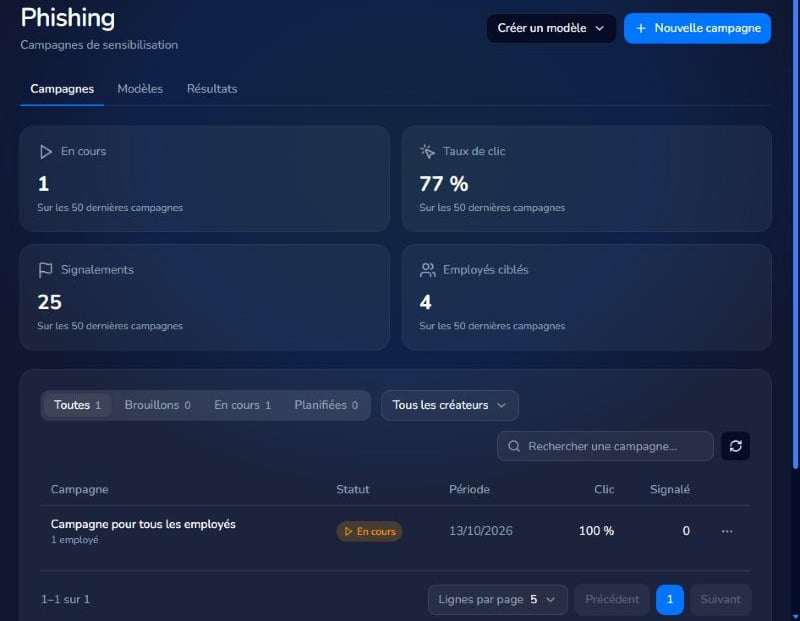The height and width of the screenshot is (621, 800).
Task: Start a Nouvelle campagne
Action: tap(697, 28)
